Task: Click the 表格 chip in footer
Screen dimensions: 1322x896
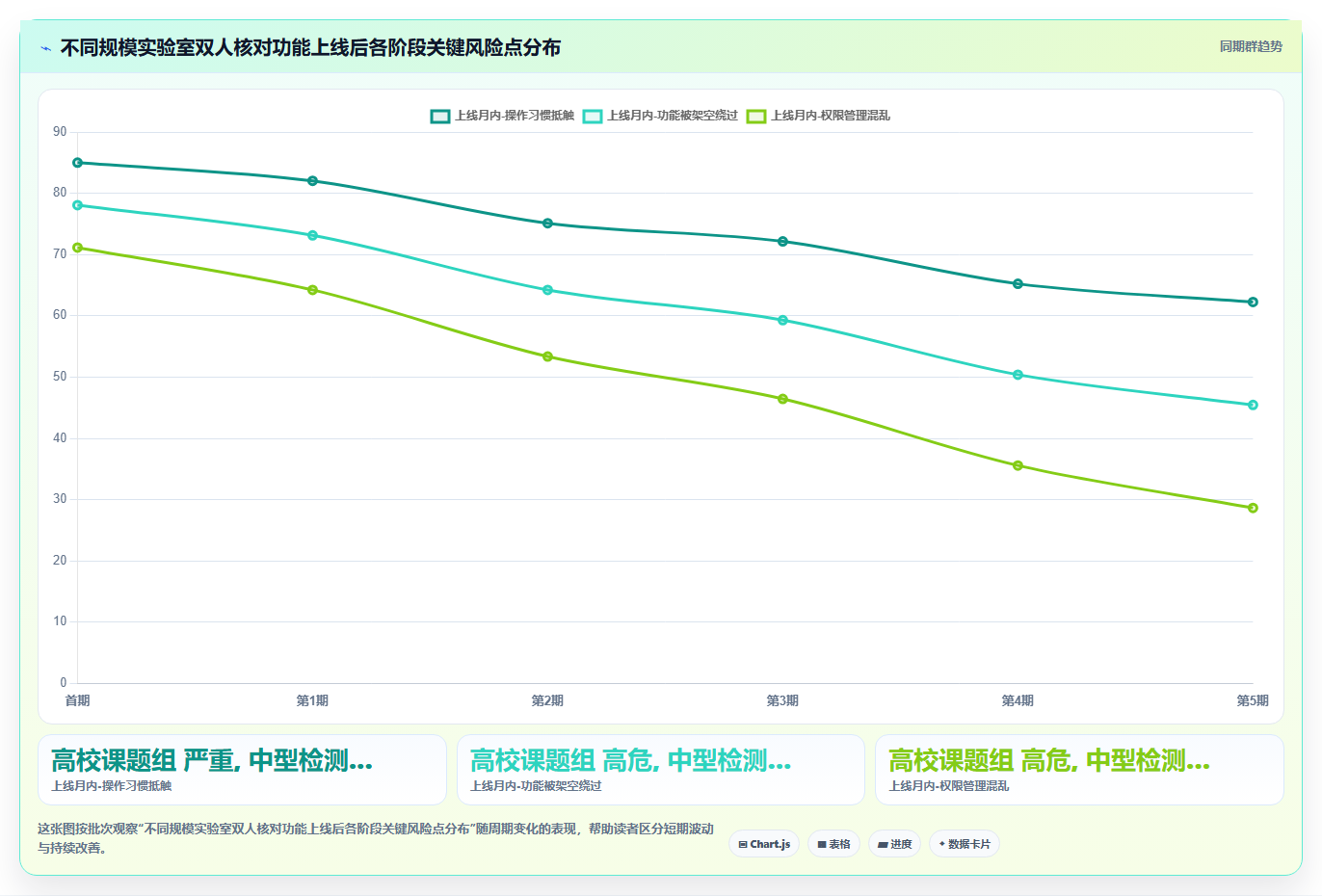Action: (x=833, y=844)
